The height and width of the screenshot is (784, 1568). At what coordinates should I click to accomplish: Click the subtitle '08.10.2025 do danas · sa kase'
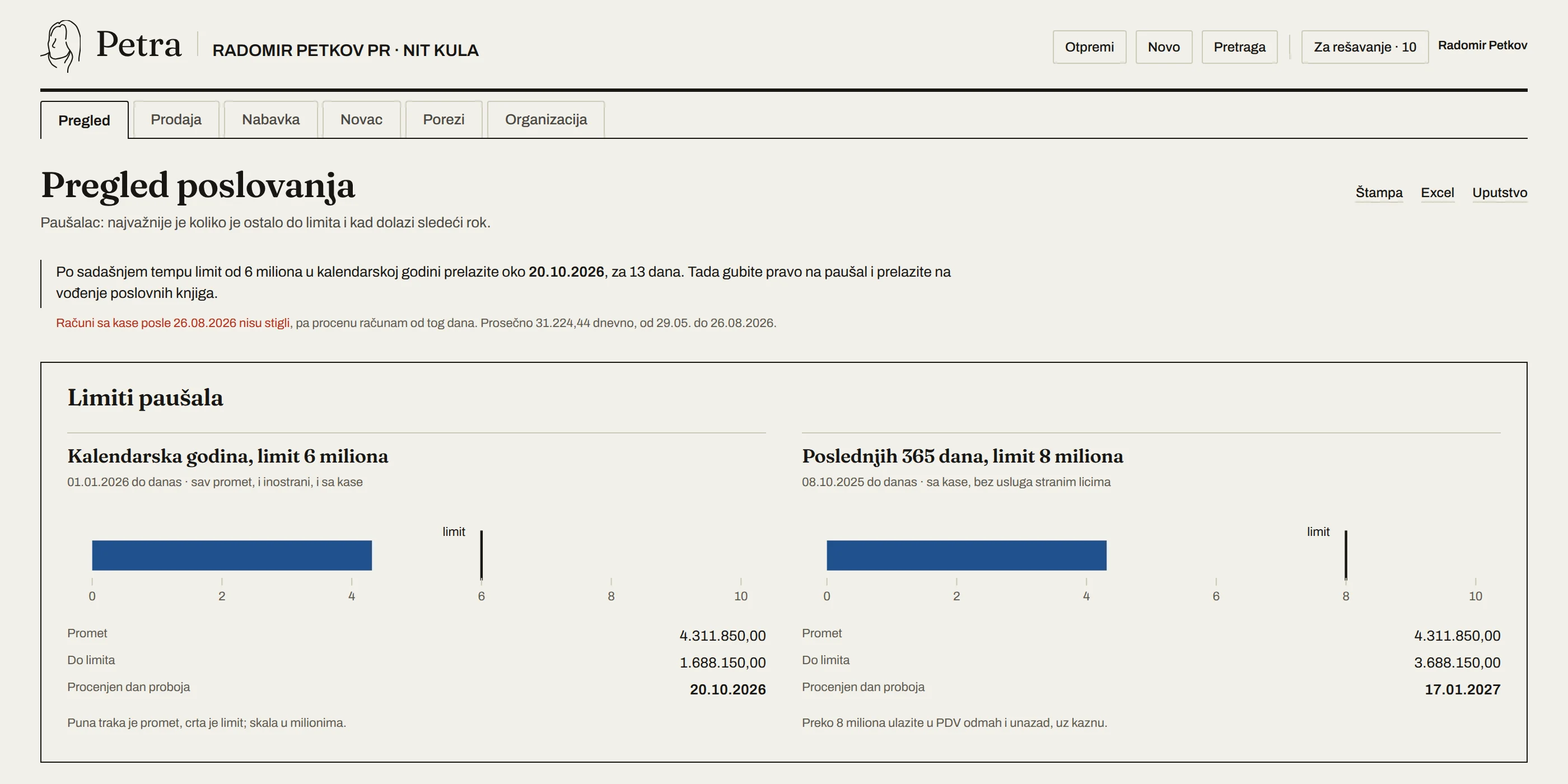pos(956,482)
